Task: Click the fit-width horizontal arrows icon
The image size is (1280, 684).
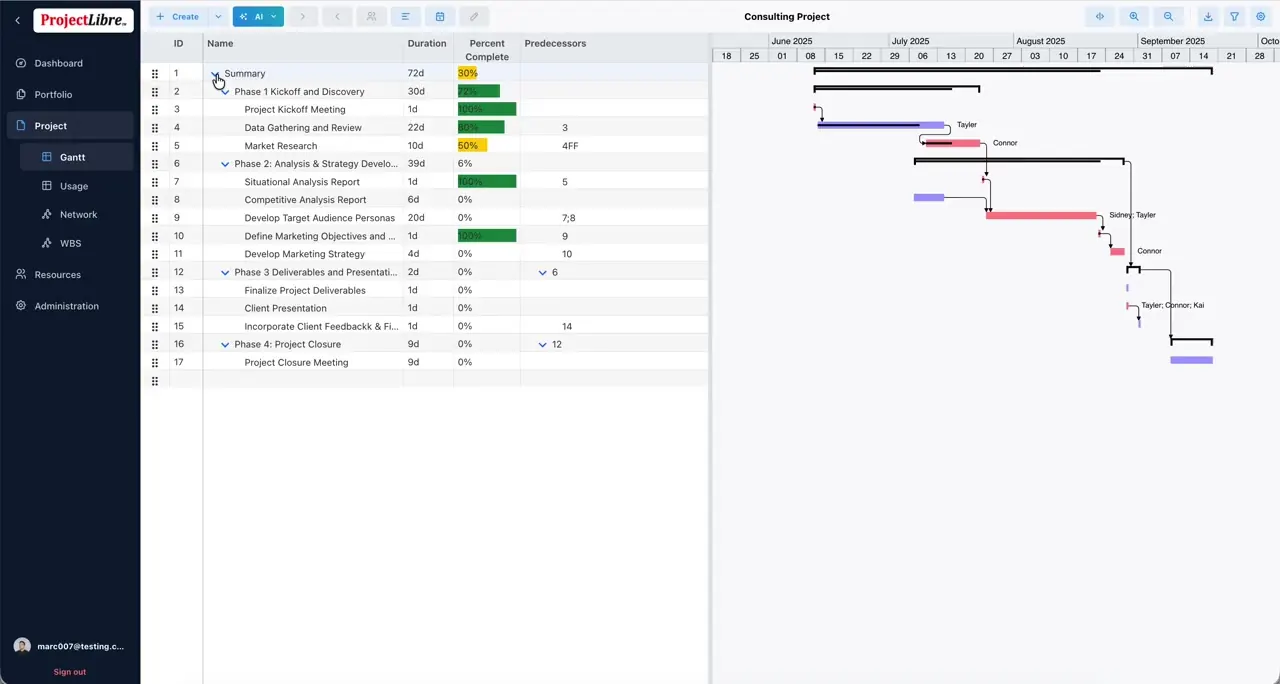Action: coord(1100,16)
